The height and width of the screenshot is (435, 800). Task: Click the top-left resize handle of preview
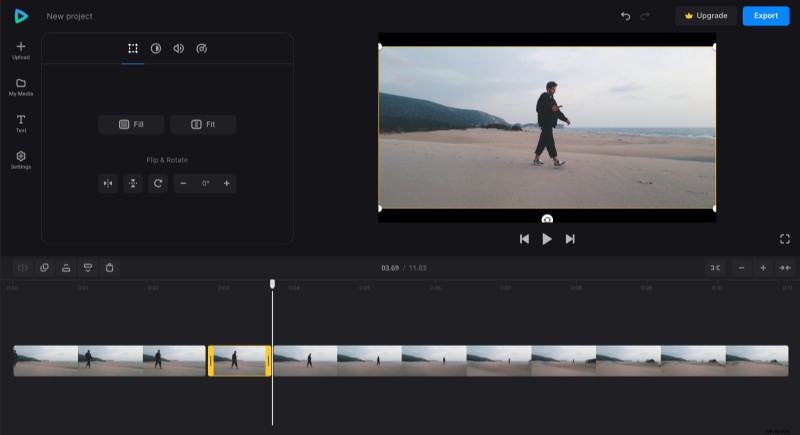380,46
